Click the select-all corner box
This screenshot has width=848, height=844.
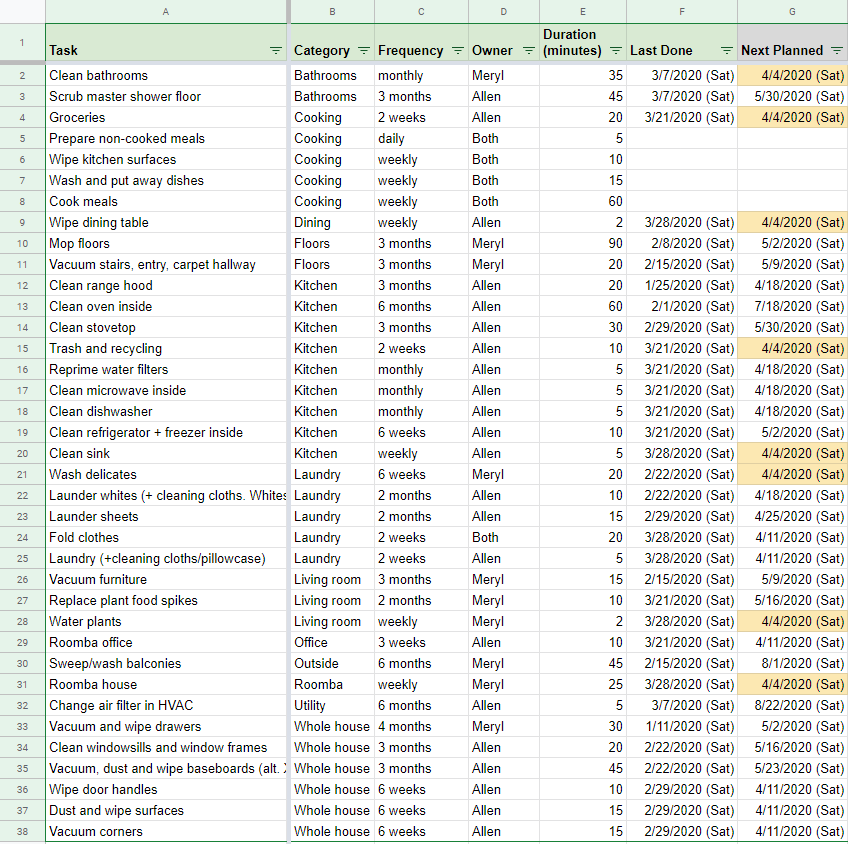coord(22,11)
